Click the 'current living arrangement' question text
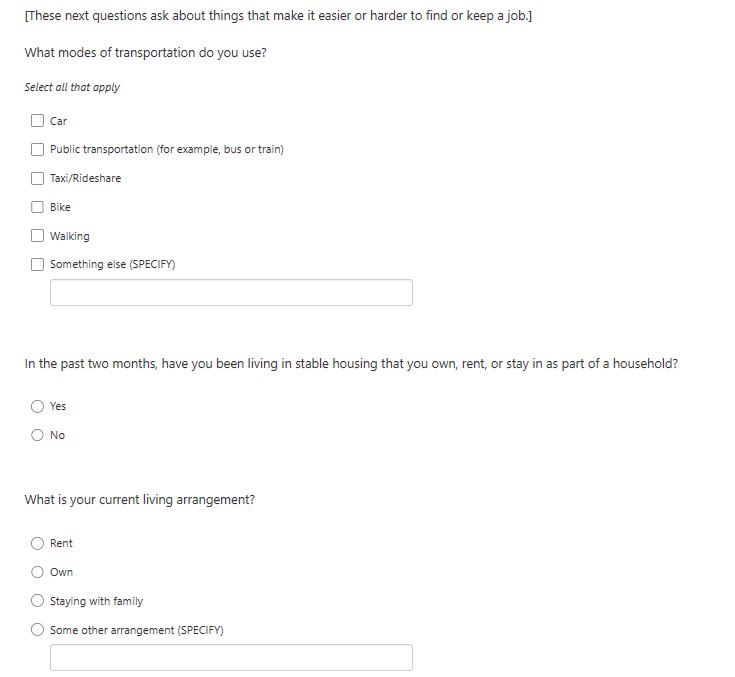This screenshot has width=735, height=677. pyautogui.click(x=139, y=500)
